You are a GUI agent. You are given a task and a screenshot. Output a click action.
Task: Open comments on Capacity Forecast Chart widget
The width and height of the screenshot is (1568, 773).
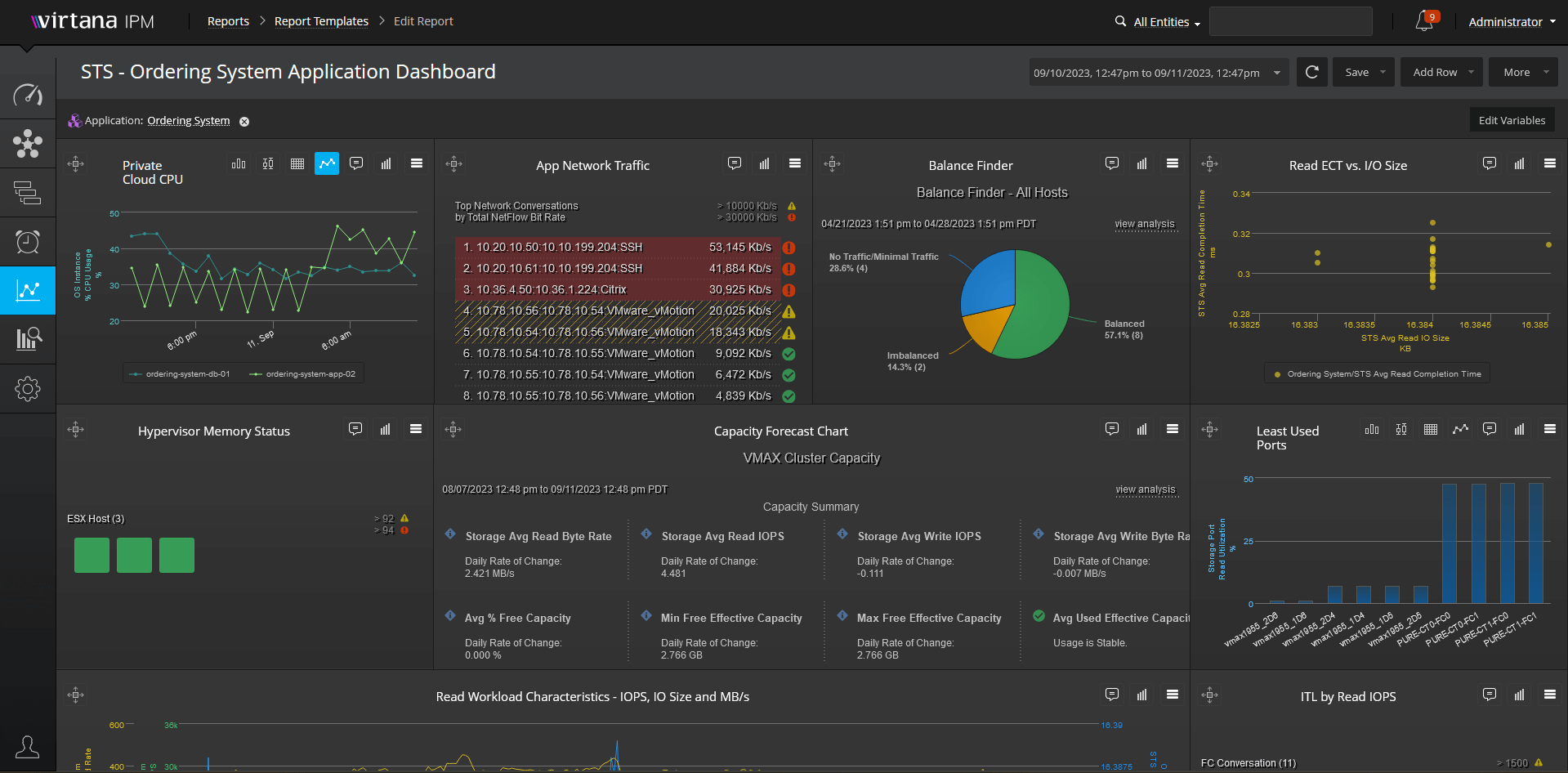[1112, 429]
